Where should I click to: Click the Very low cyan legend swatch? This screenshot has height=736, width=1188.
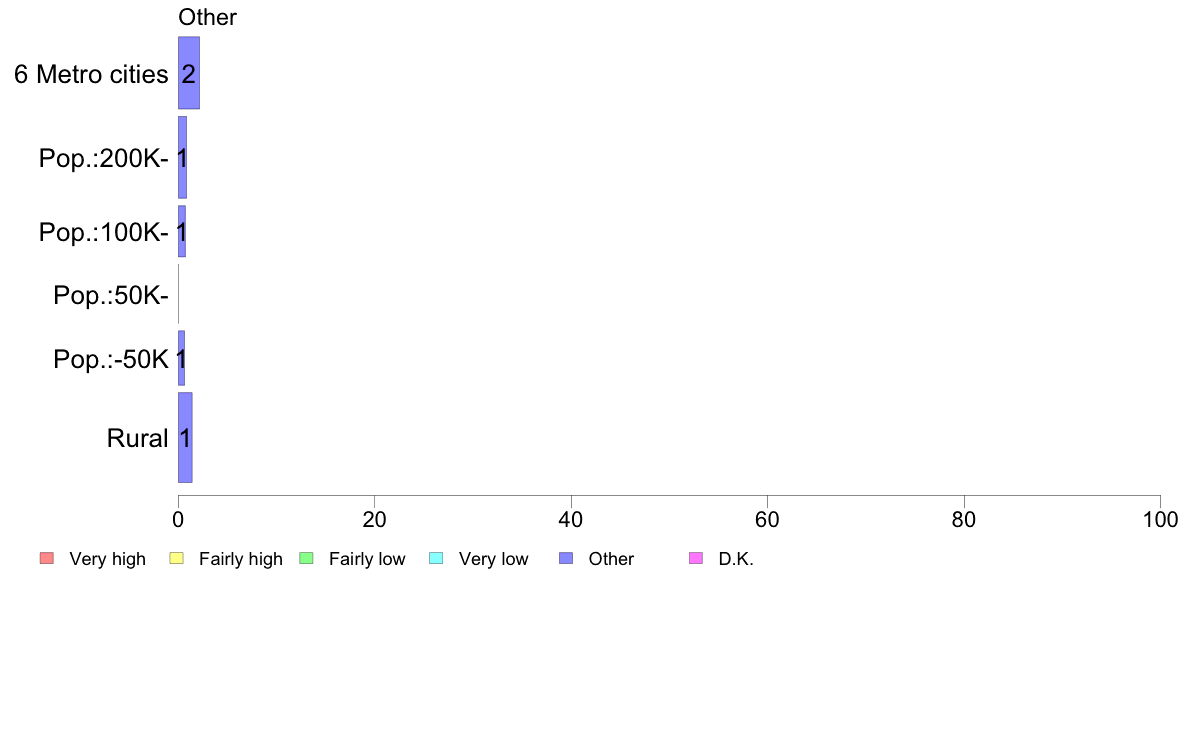point(436,559)
